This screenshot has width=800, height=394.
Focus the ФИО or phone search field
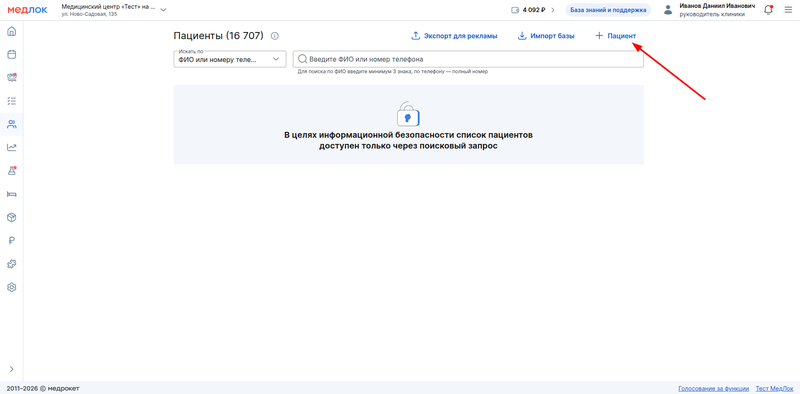pos(468,59)
